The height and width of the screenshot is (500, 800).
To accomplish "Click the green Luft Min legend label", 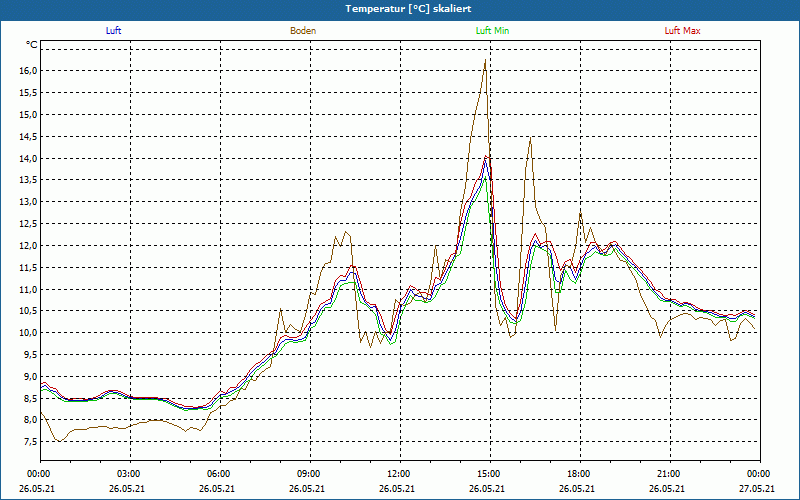I will click(x=492, y=31).
